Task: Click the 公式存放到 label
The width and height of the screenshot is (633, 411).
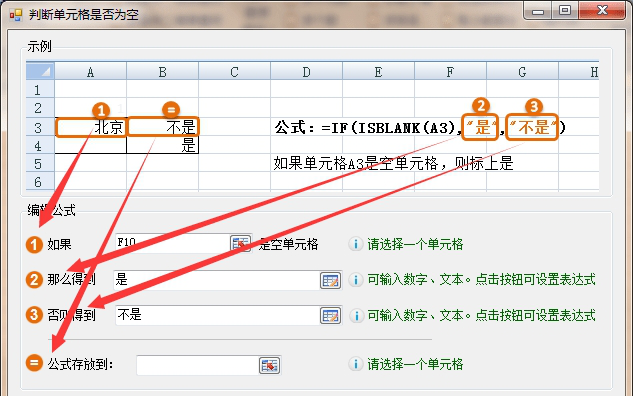Action: 80,364
